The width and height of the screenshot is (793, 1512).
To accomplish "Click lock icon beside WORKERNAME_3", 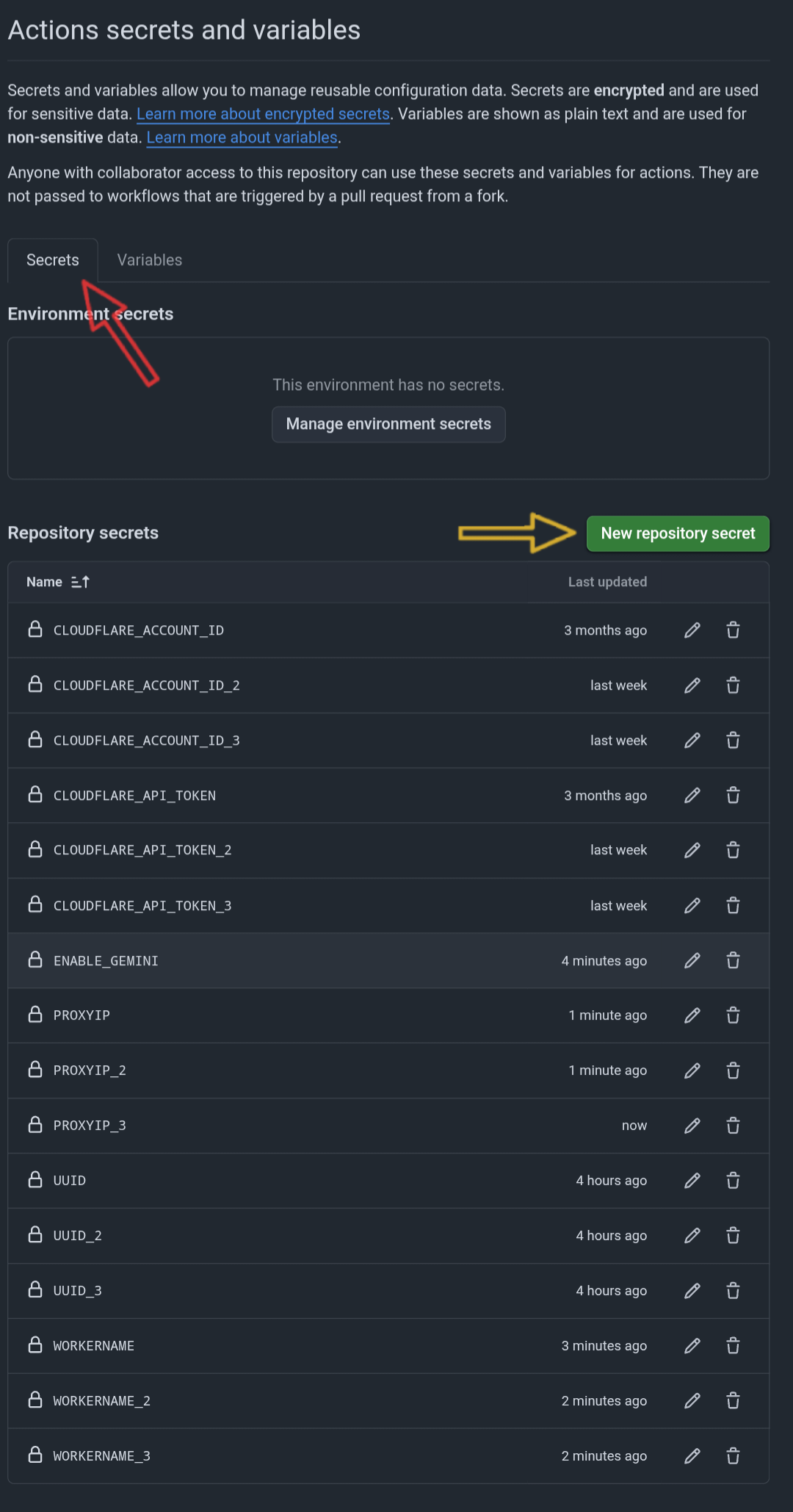I will (35, 1455).
